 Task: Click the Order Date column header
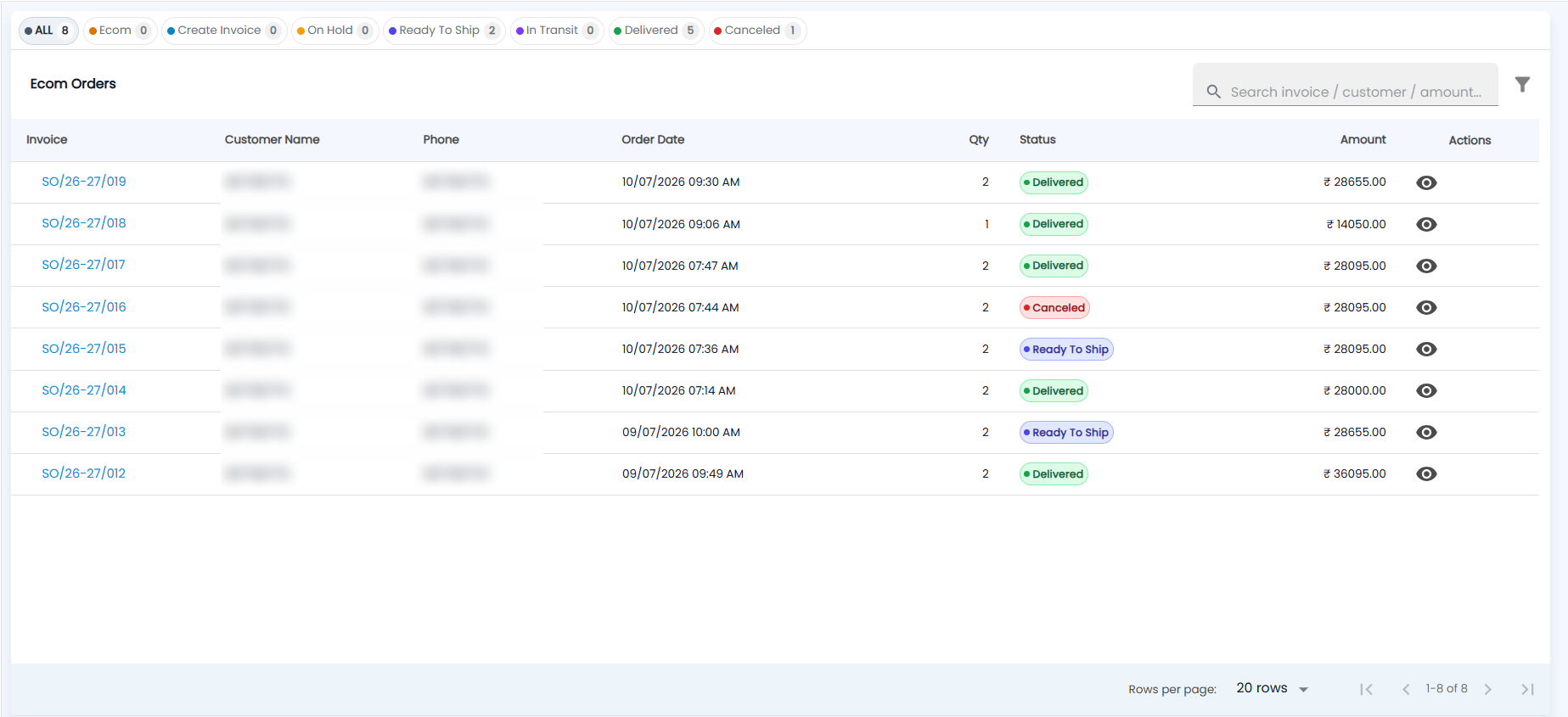653,140
